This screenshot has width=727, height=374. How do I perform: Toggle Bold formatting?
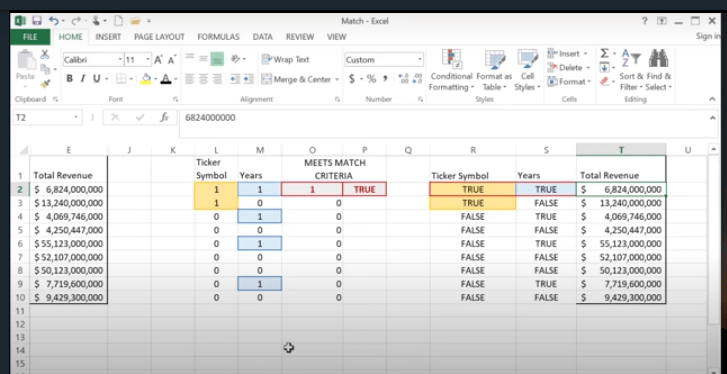(69, 79)
